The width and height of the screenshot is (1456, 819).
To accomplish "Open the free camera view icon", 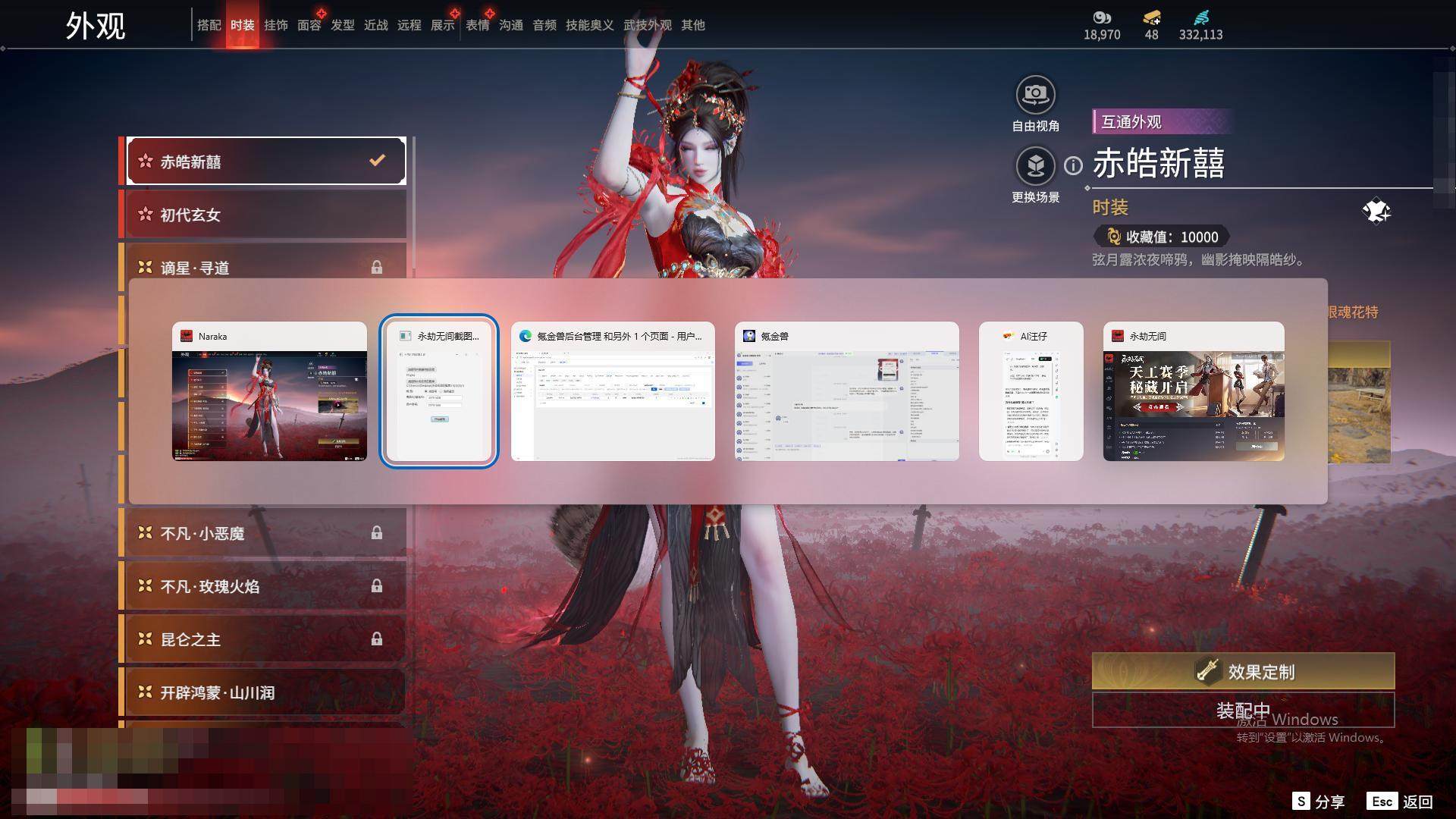I will 1035,95.
